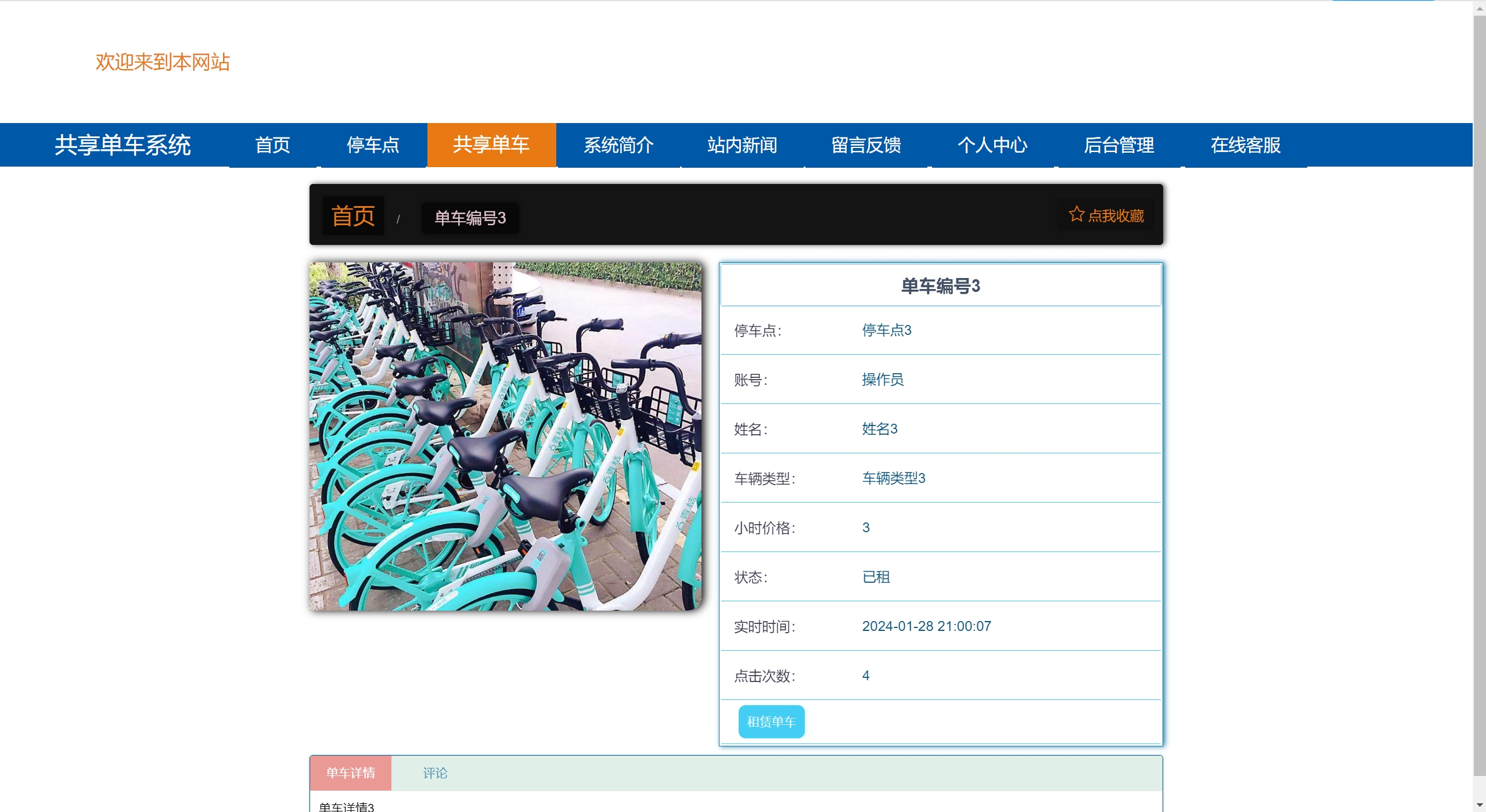Open 系统简介 page from navigation
Viewport: 1486px width, 812px height.
click(x=618, y=145)
